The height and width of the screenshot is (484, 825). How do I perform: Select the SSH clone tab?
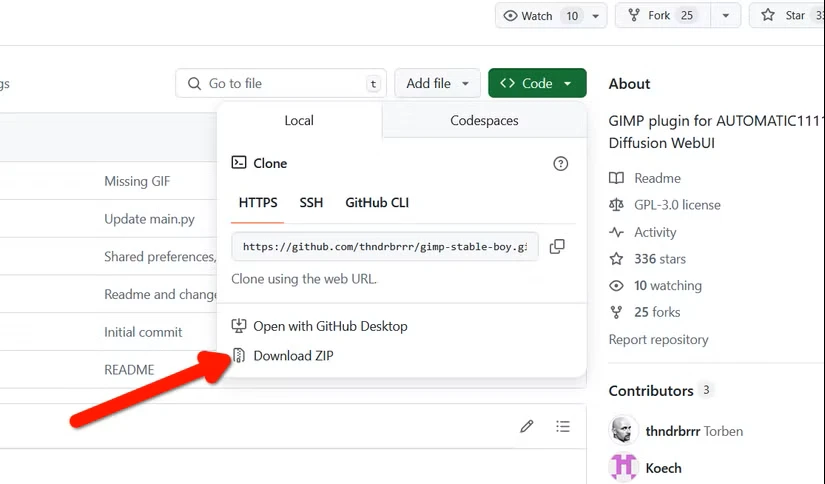[x=311, y=203]
